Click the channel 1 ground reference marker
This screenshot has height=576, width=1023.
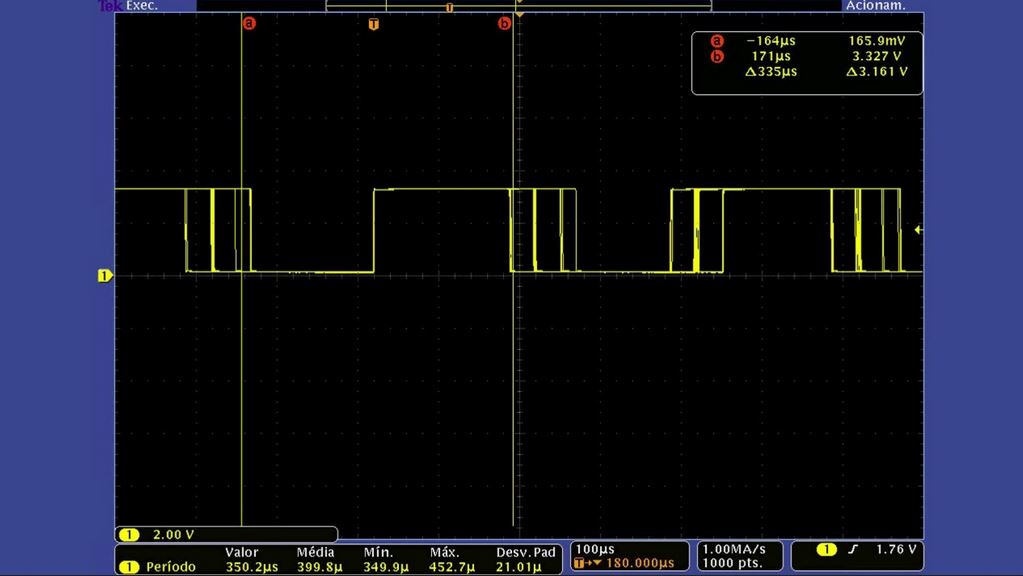pyautogui.click(x=104, y=275)
